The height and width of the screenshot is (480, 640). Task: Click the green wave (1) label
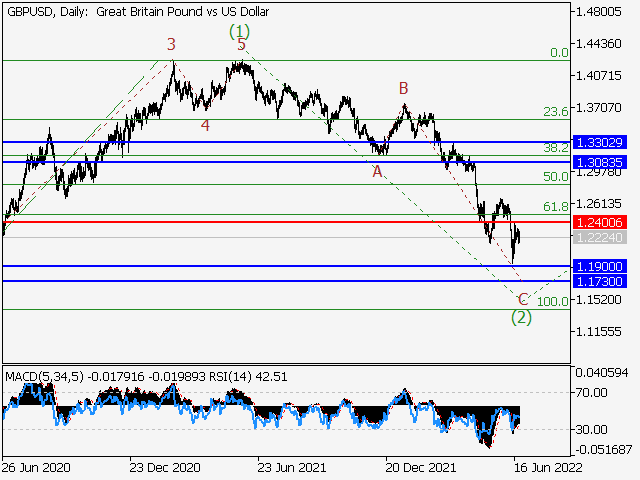pos(240,32)
